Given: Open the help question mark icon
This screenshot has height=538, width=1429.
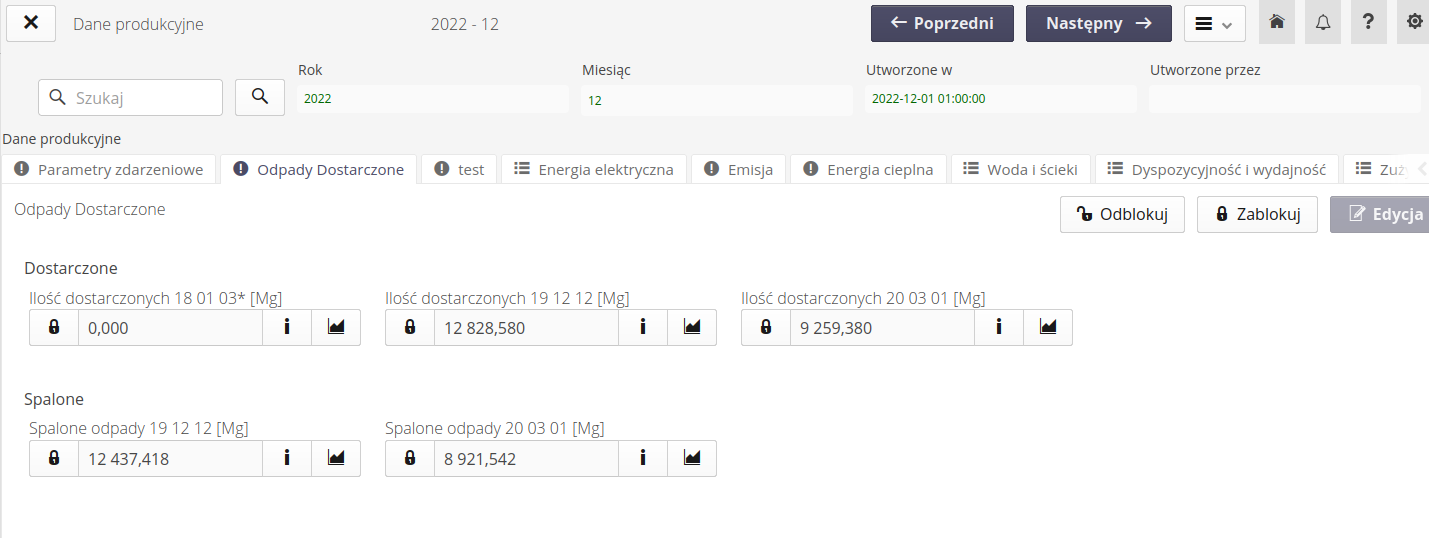Looking at the screenshot, I should [1368, 23].
